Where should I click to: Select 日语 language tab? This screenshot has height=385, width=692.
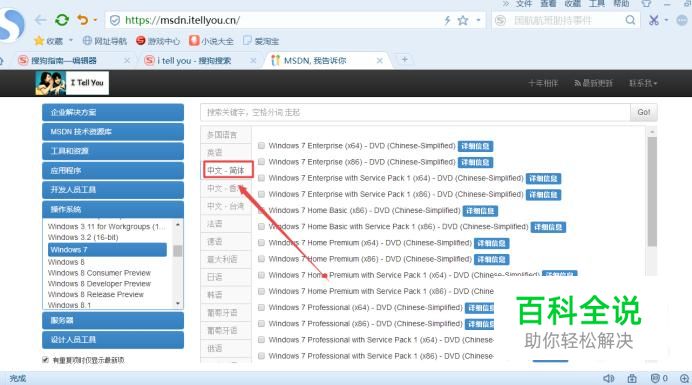(226, 277)
